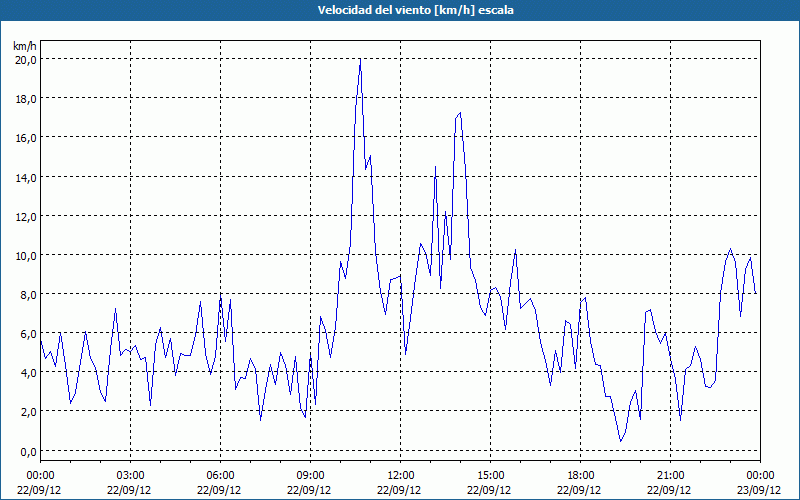
Task: Click the '21:00' time label
Action: pyautogui.click(x=670, y=476)
